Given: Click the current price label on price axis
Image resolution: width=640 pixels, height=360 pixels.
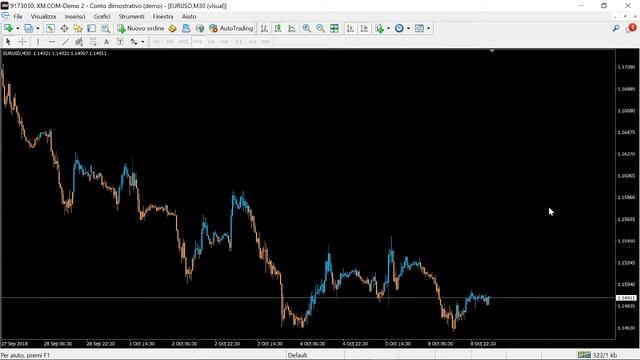Looking at the screenshot, I should pos(626,298).
